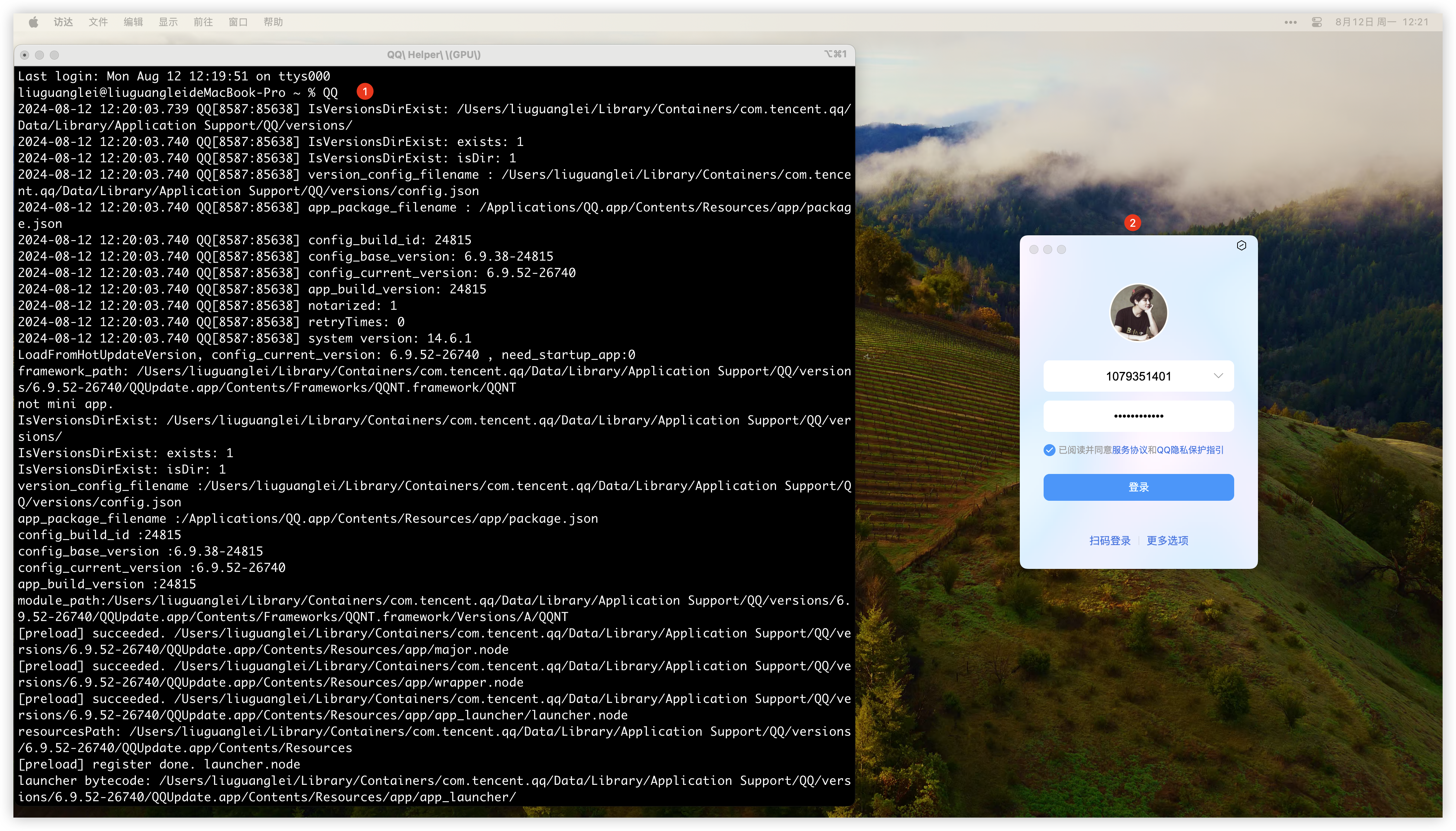Open Control Center icon in menu bar

1317,22
